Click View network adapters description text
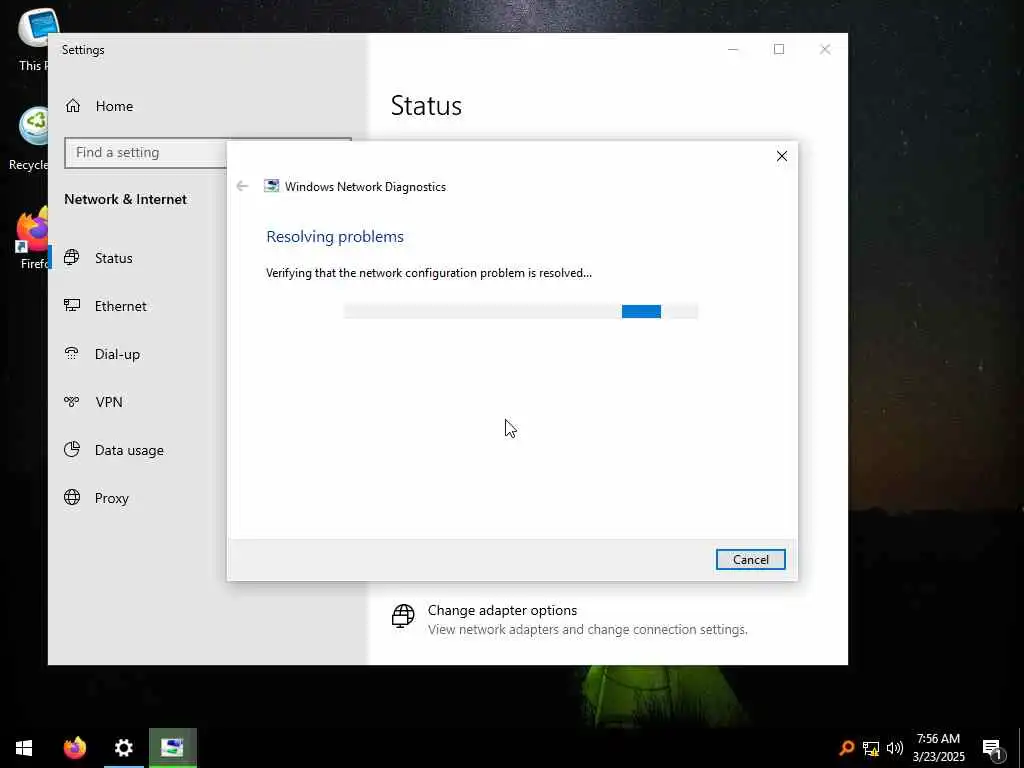Viewport: 1024px width, 768px height. point(588,630)
